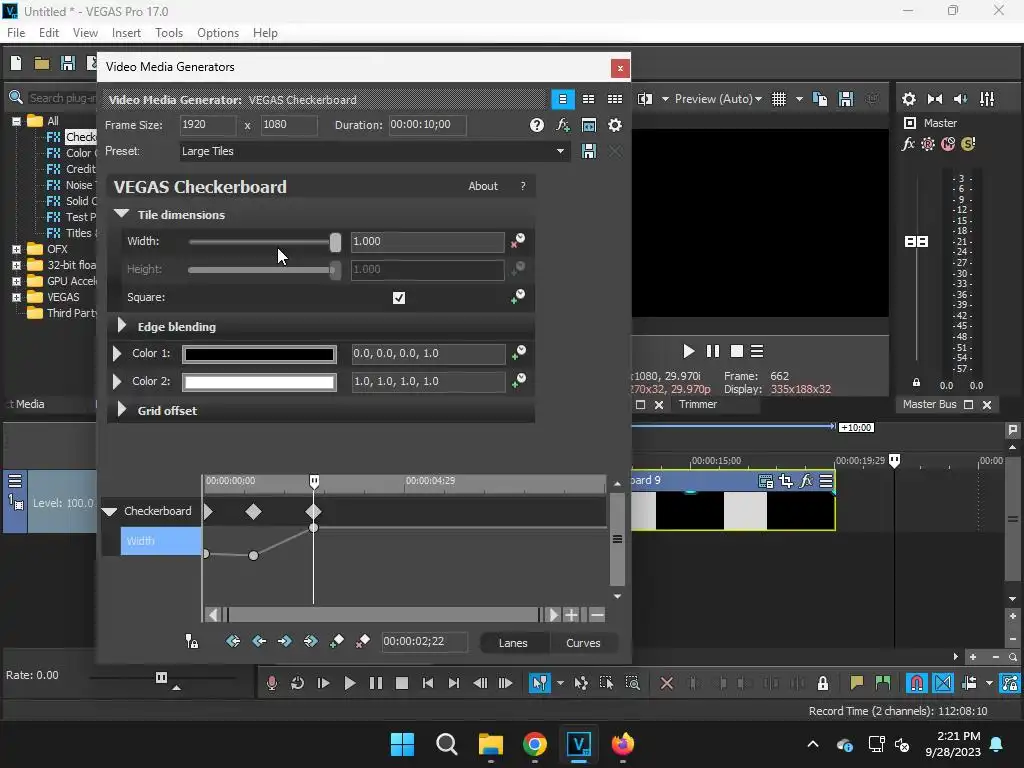Click keyframe cursor time field 00:00:02;22

(424, 641)
